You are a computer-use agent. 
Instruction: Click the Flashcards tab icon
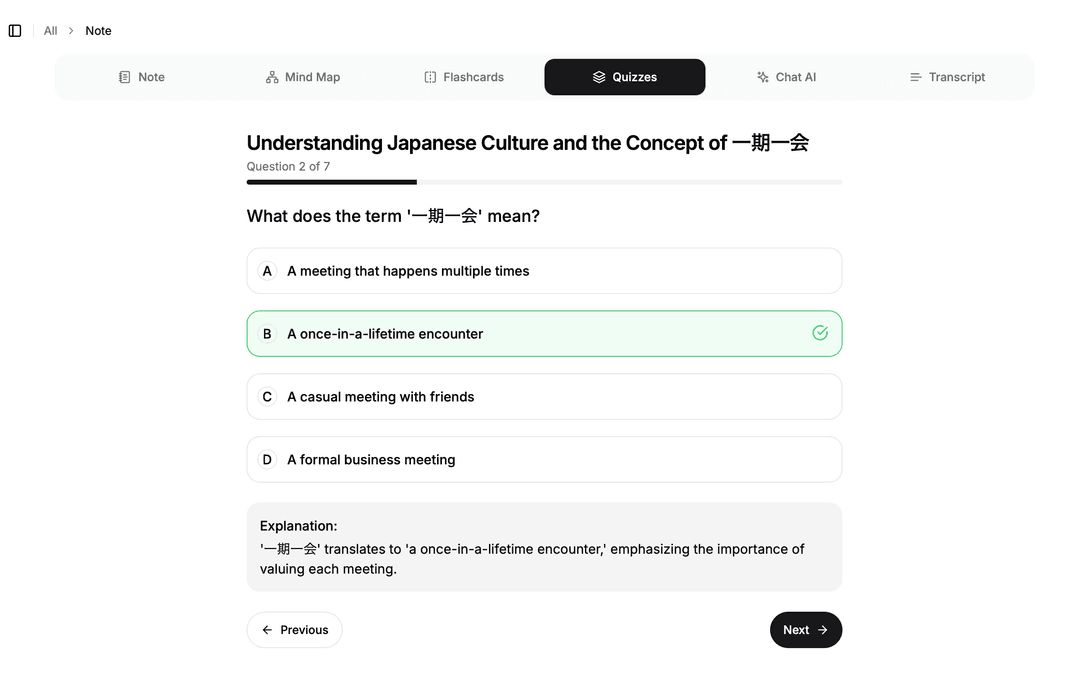click(x=430, y=77)
